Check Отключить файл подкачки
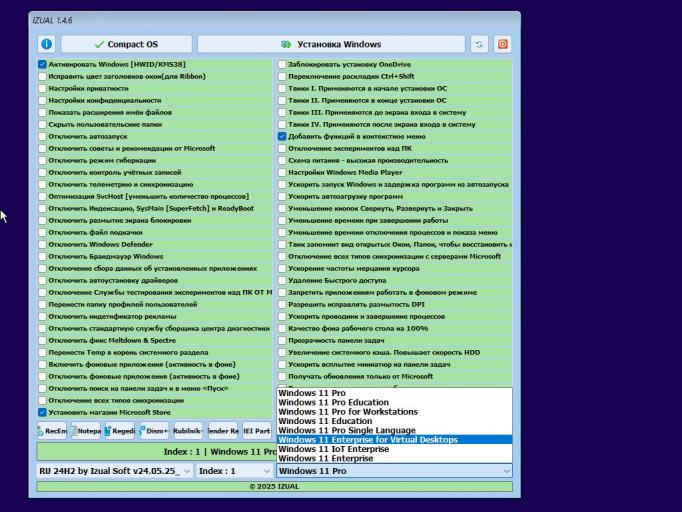 point(42,233)
